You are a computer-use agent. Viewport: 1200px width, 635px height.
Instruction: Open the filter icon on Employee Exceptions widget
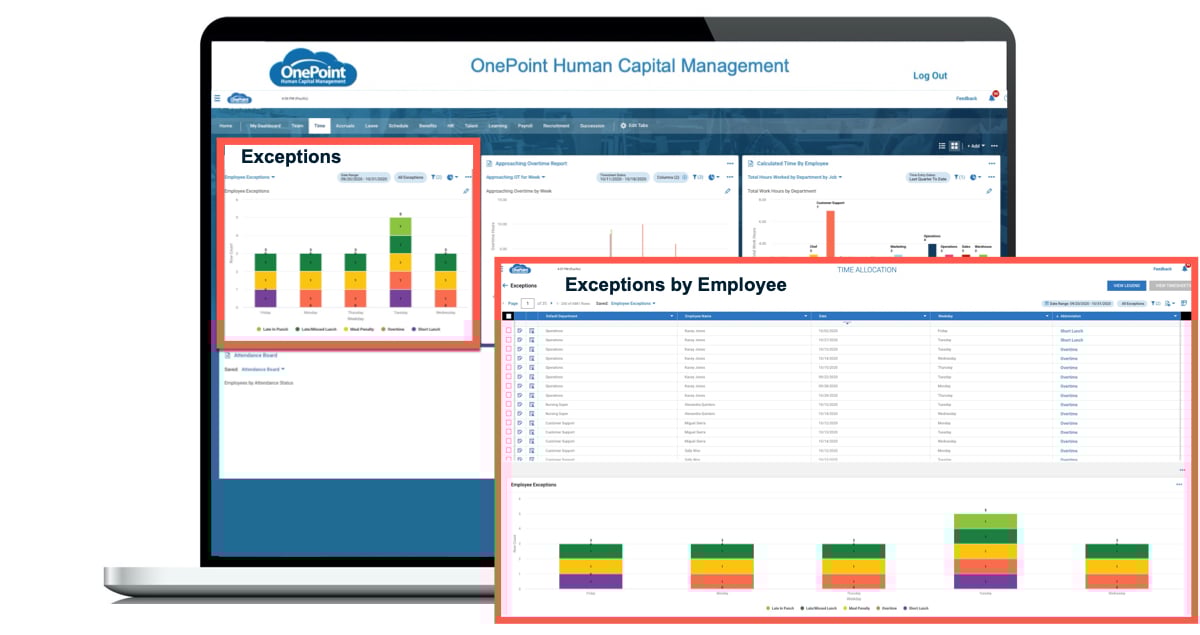[433, 177]
